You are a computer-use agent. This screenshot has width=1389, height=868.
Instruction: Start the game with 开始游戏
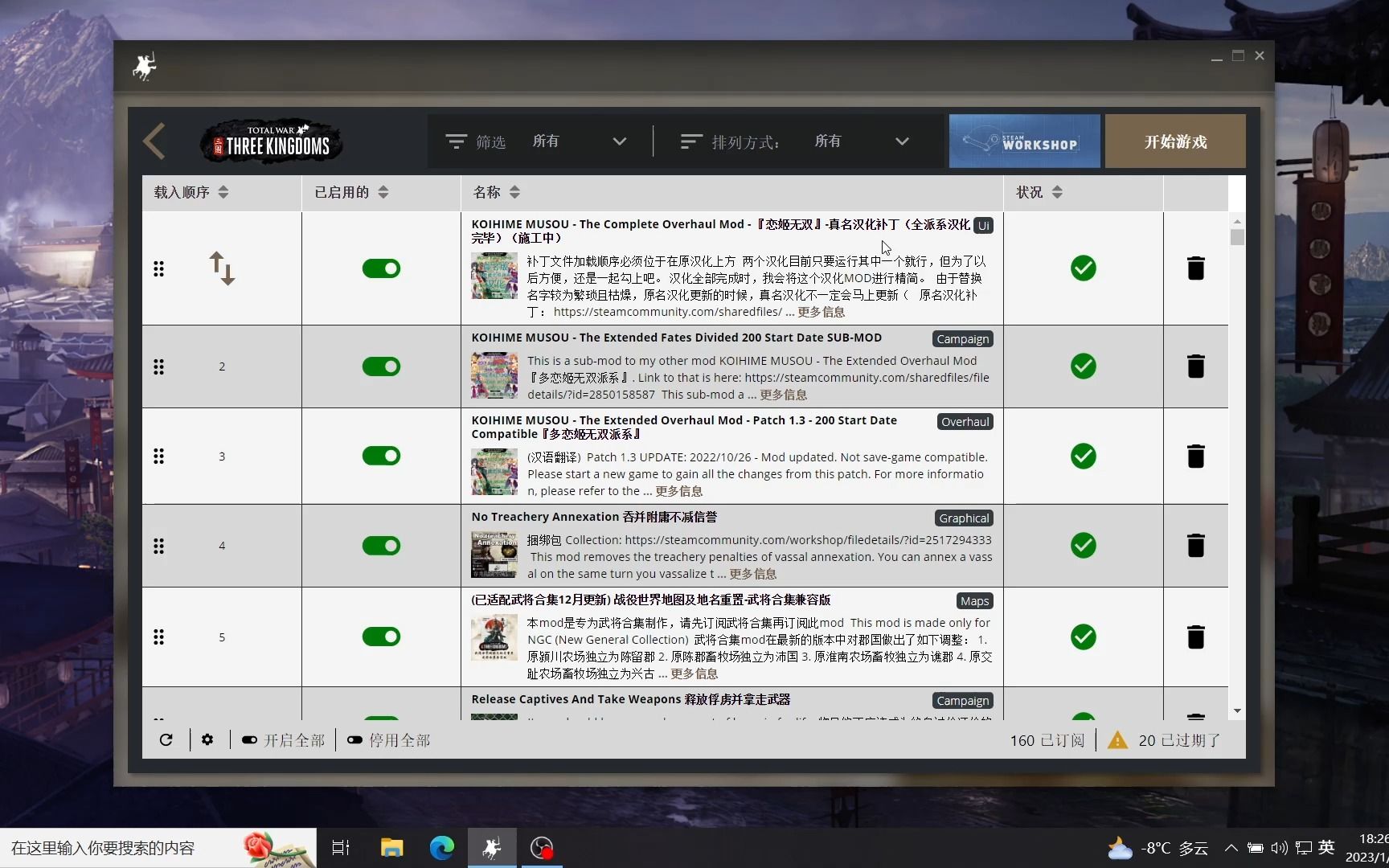(1175, 141)
